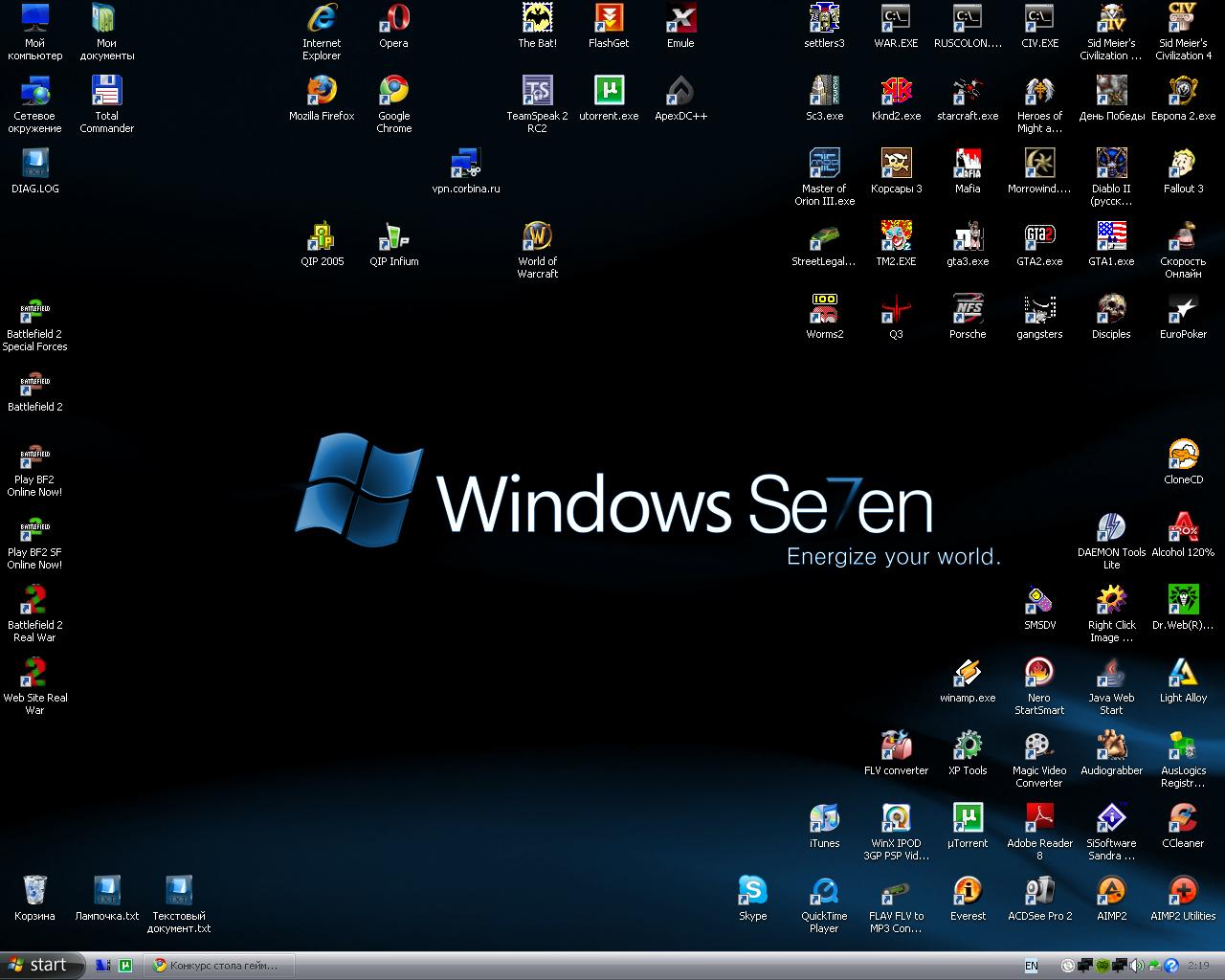
Task: Select the winamp.exe icon
Action: (x=968, y=673)
